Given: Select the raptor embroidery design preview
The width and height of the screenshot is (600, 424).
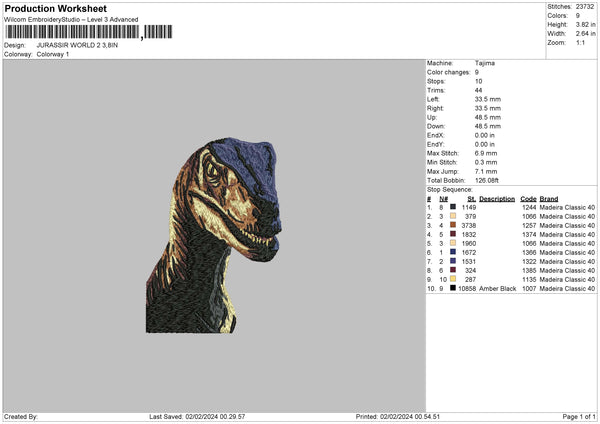Looking at the screenshot, I should (x=214, y=235).
